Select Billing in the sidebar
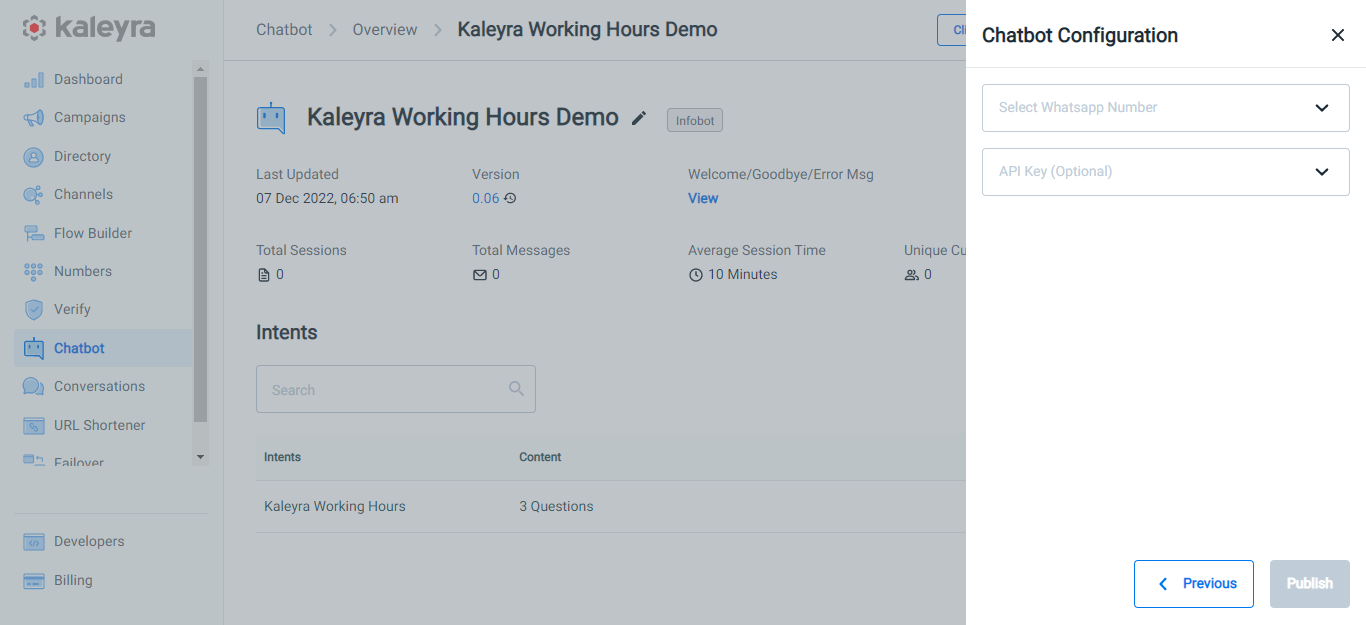The image size is (1366, 625). (73, 580)
